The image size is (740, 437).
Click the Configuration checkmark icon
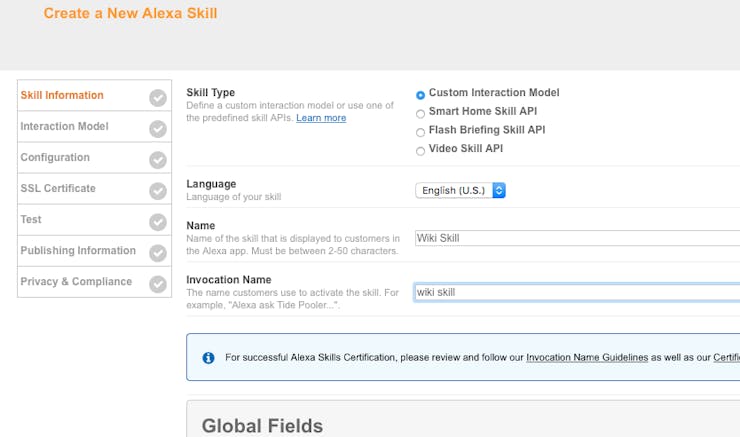tap(158, 160)
